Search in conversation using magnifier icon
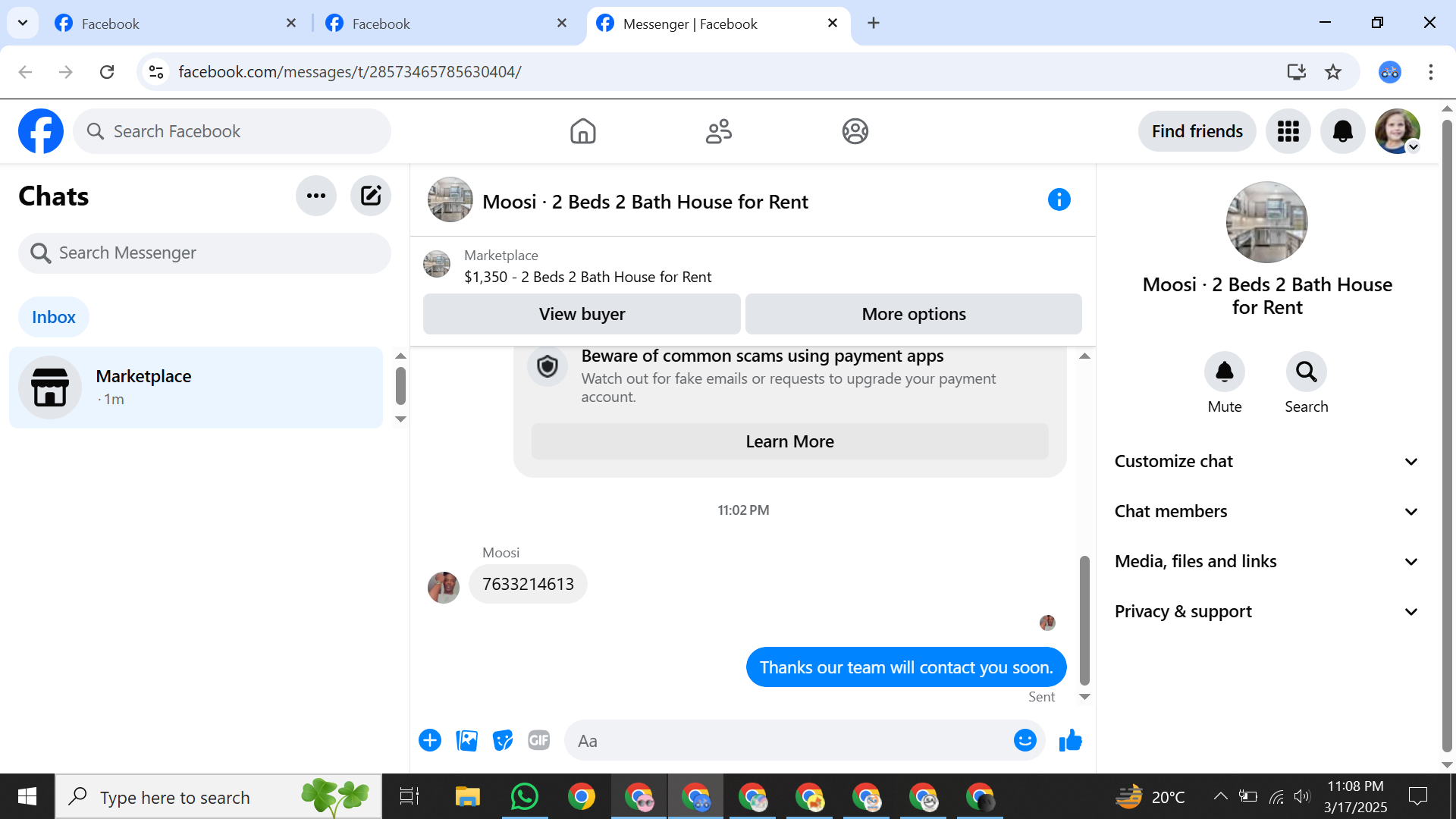The height and width of the screenshot is (819, 1456). (x=1306, y=372)
